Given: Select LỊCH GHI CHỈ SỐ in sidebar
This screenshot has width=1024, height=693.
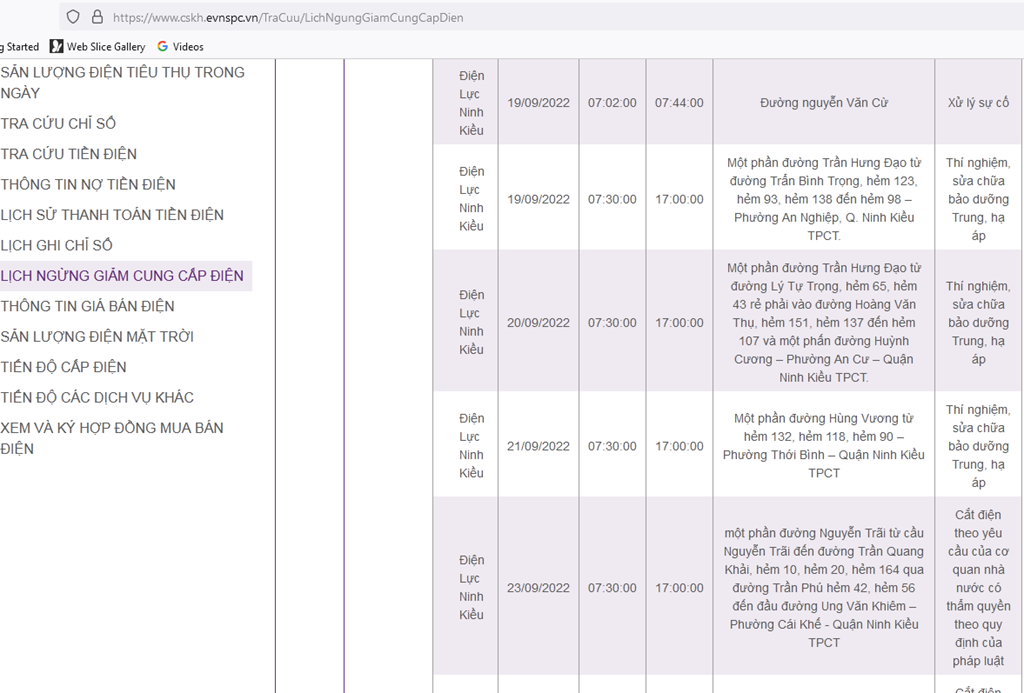Looking at the screenshot, I should point(57,245).
